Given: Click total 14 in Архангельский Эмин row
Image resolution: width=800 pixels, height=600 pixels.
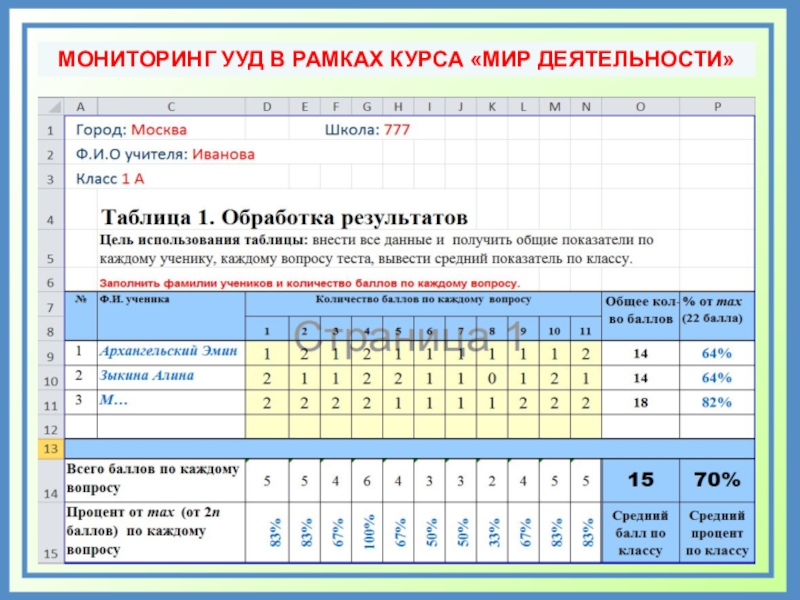Looking at the screenshot, I should coord(640,354).
